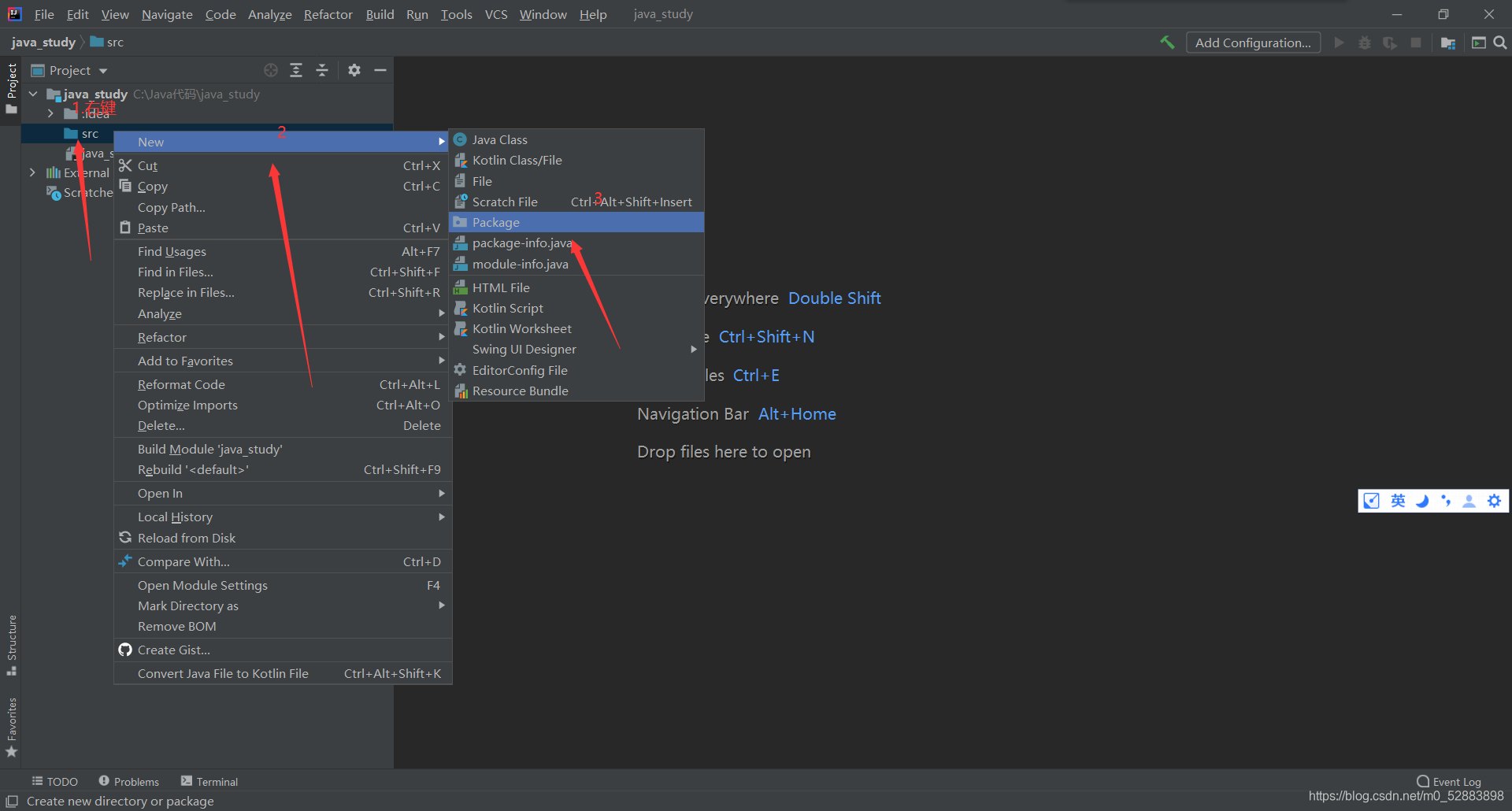Click the IME English/Chinese toggle icon
Image resolution: width=1512 pixels, height=811 pixels.
(x=1398, y=501)
